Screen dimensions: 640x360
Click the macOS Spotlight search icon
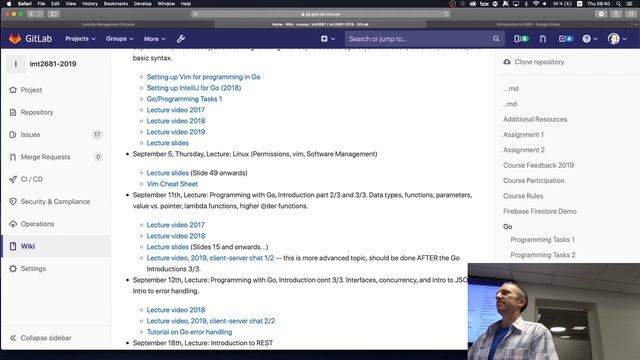coord(619,4)
